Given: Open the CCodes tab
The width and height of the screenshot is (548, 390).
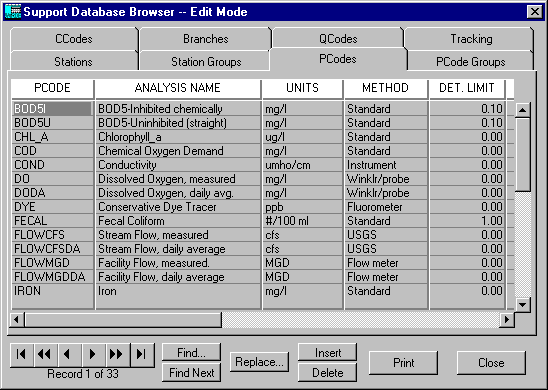Looking at the screenshot, I should tap(74, 39).
